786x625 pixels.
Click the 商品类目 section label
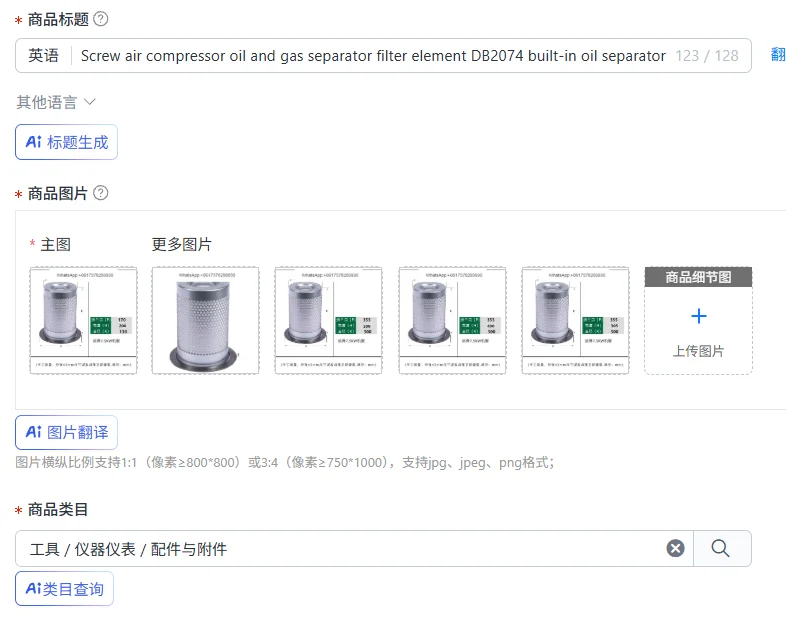pyautogui.click(x=58, y=509)
